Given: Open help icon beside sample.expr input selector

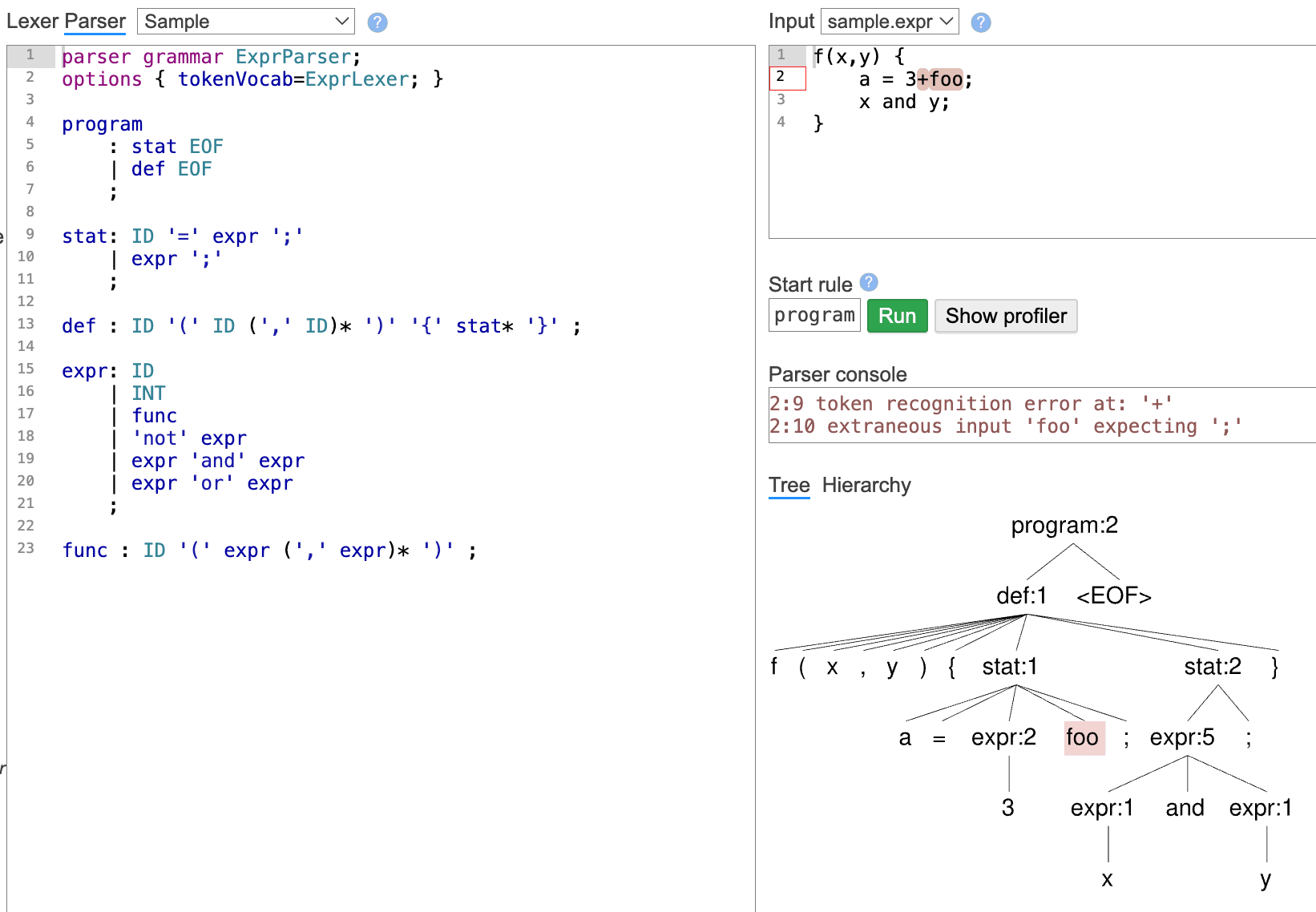Looking at the screenshot, I should pos(981,22).
